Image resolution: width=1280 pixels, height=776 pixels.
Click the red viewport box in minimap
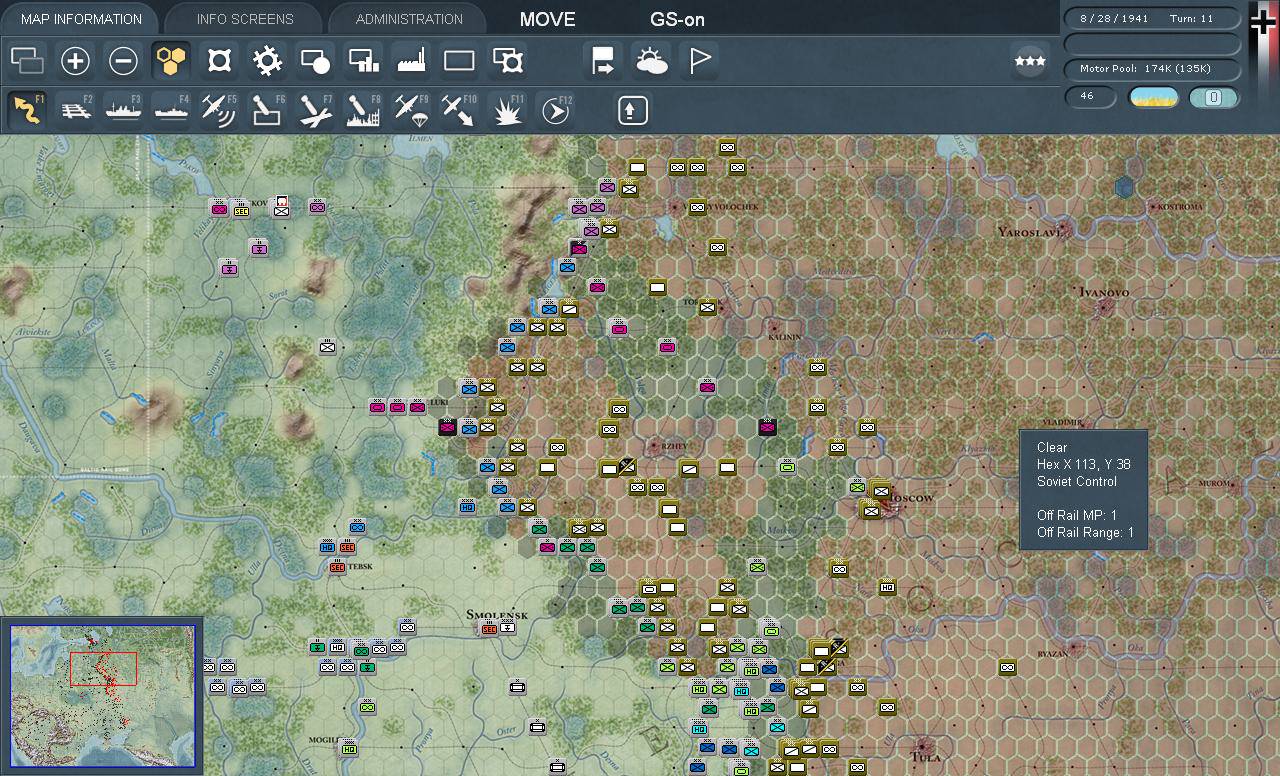click(x=103, y=668)
